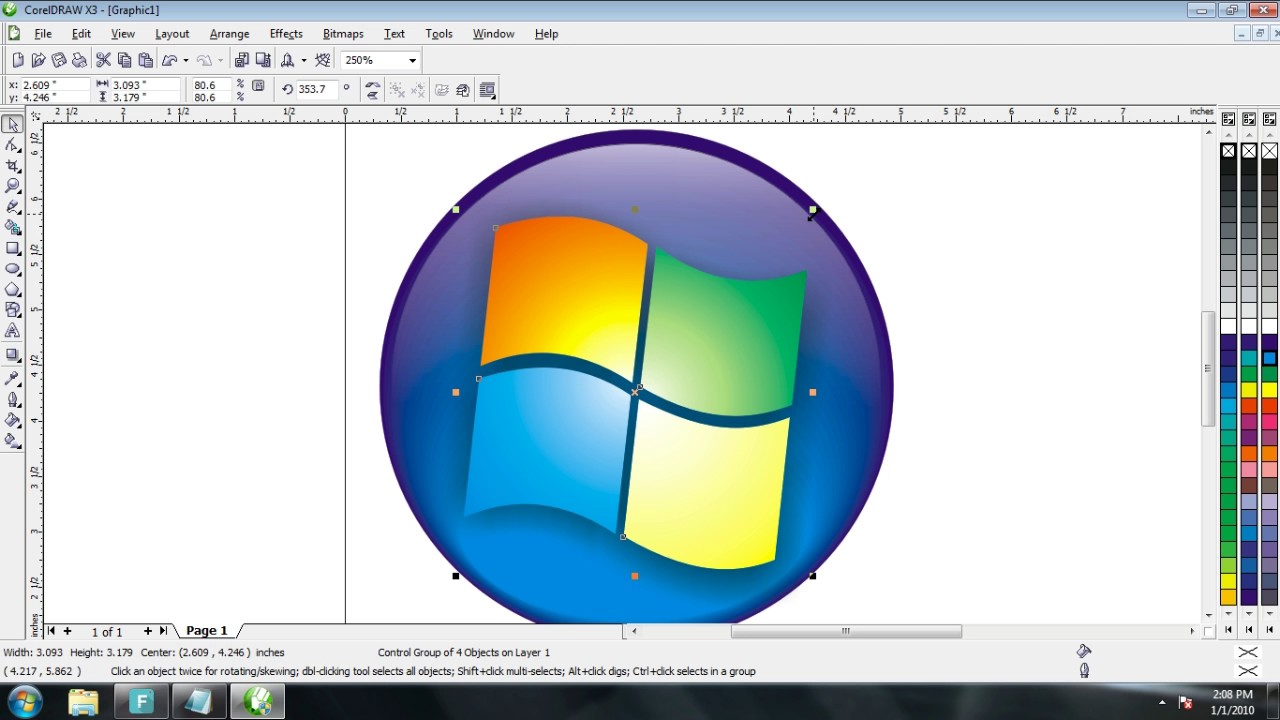Click the New document icon

click(17, 60)
